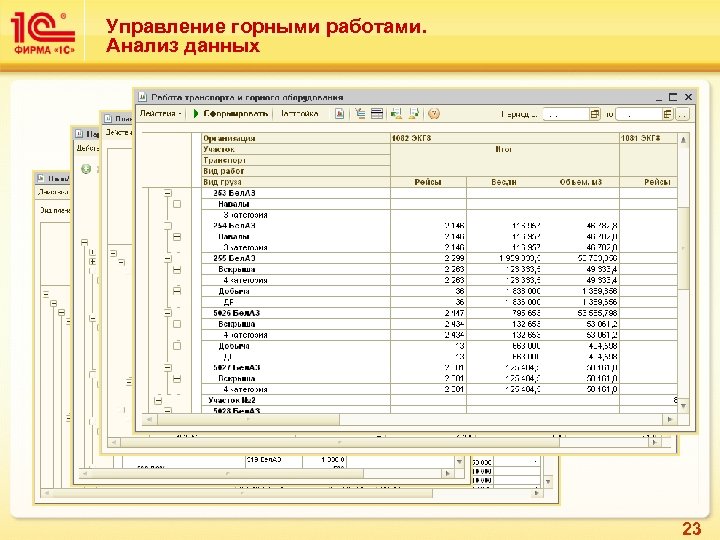Click the dropdown arrow in background window table
Viewport: 720px width, 540px height.
pos(459,461)
